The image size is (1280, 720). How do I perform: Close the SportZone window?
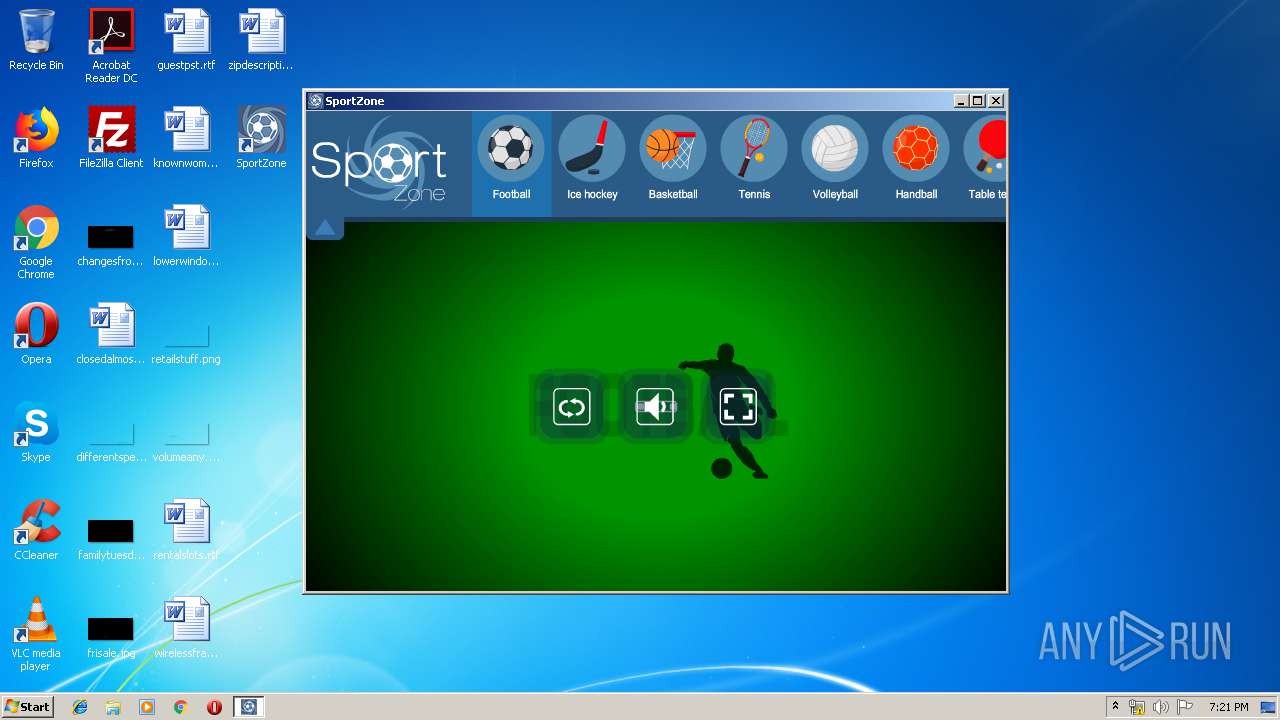(x=996, y=101)
